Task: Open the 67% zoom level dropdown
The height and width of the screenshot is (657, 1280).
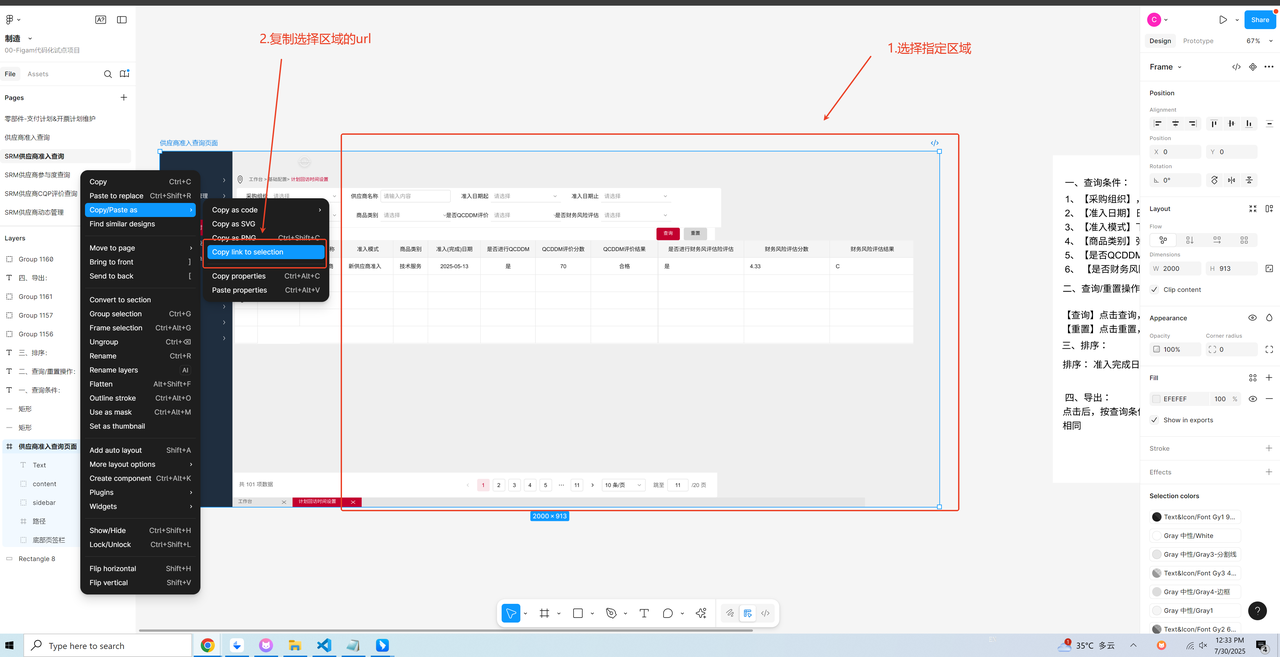Action: 1255,41
